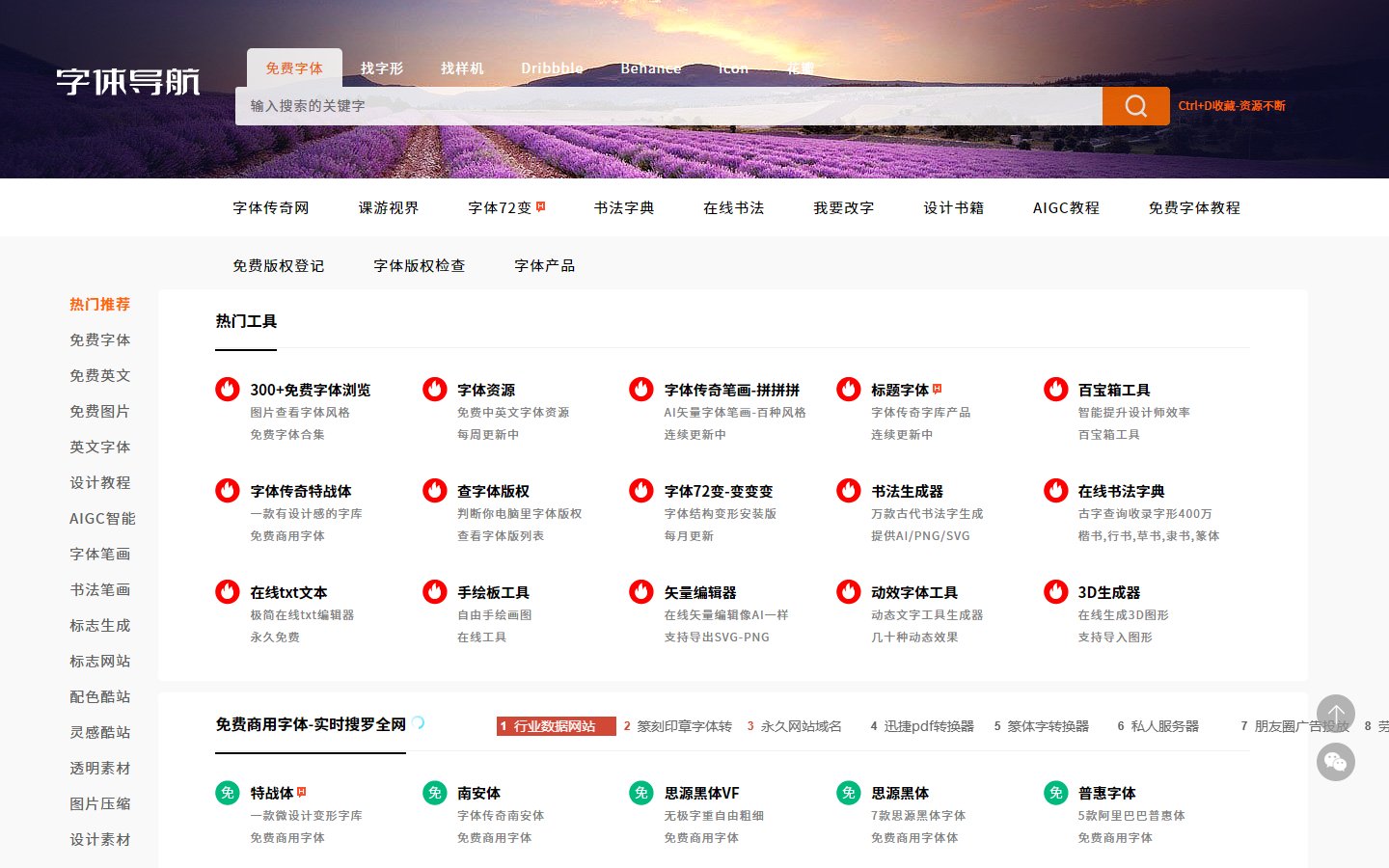Image resolution: width=1389 pixels, height=868 pixels.
Task: Click the flame icon beside 书法生成器
Action: [x=849, y=491]
